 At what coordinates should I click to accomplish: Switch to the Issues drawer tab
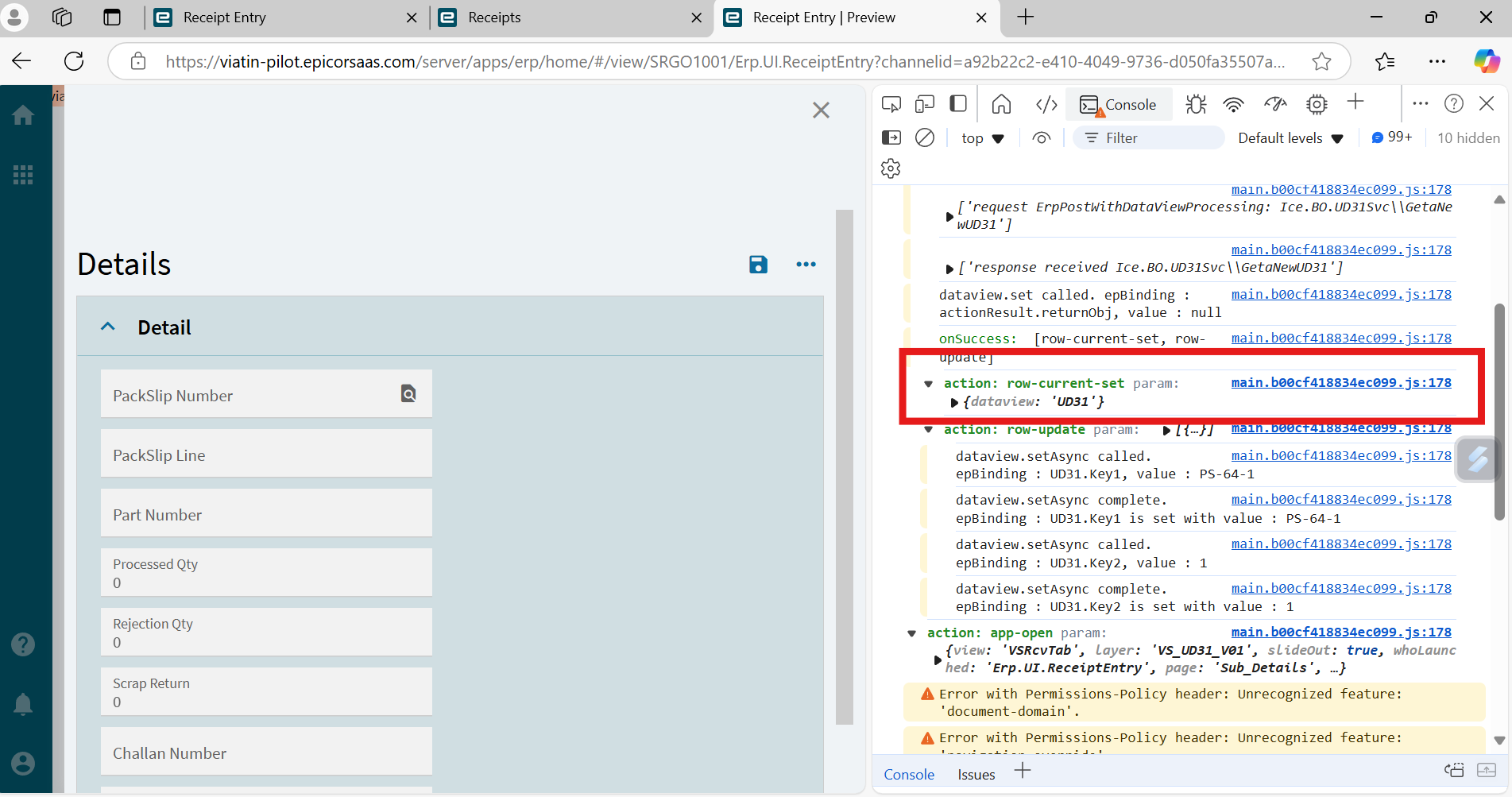[976, 775]
